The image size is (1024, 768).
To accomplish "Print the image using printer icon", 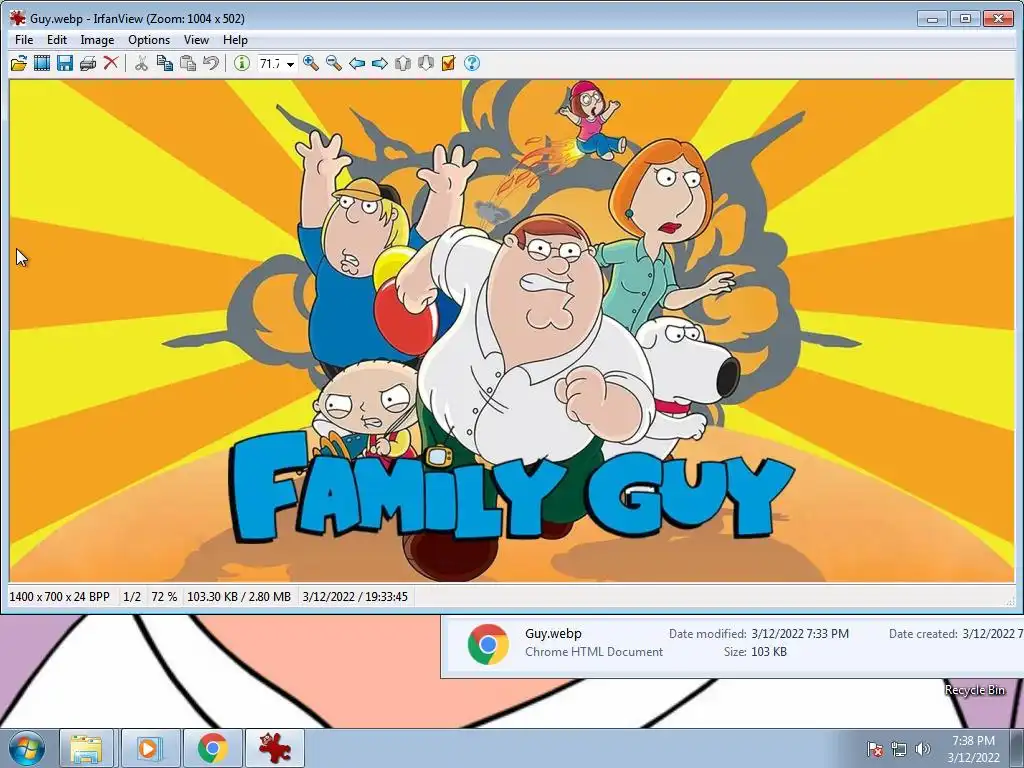I will point(88,63).
